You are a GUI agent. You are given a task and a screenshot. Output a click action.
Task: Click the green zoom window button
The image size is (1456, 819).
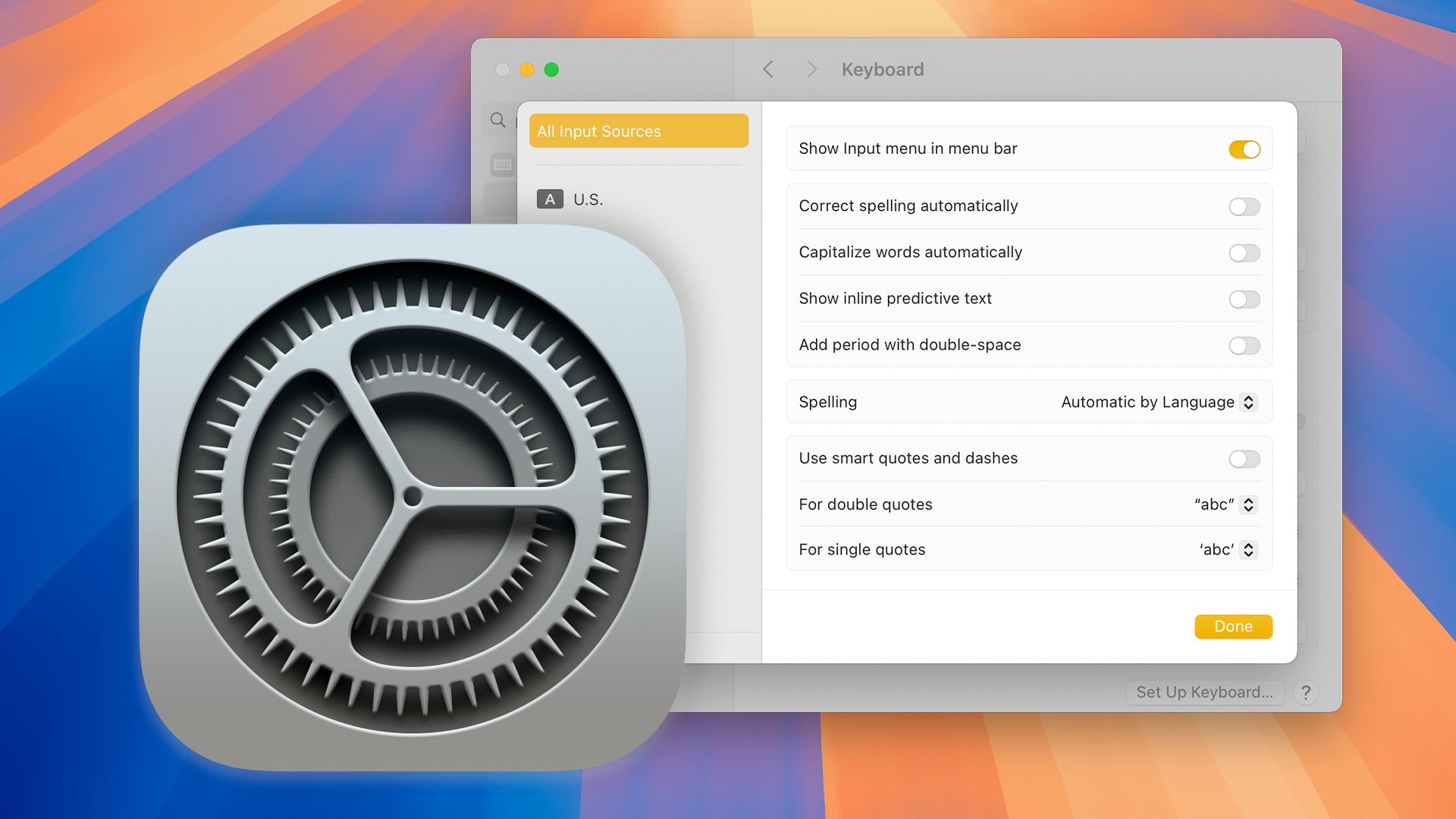[551, 70]
